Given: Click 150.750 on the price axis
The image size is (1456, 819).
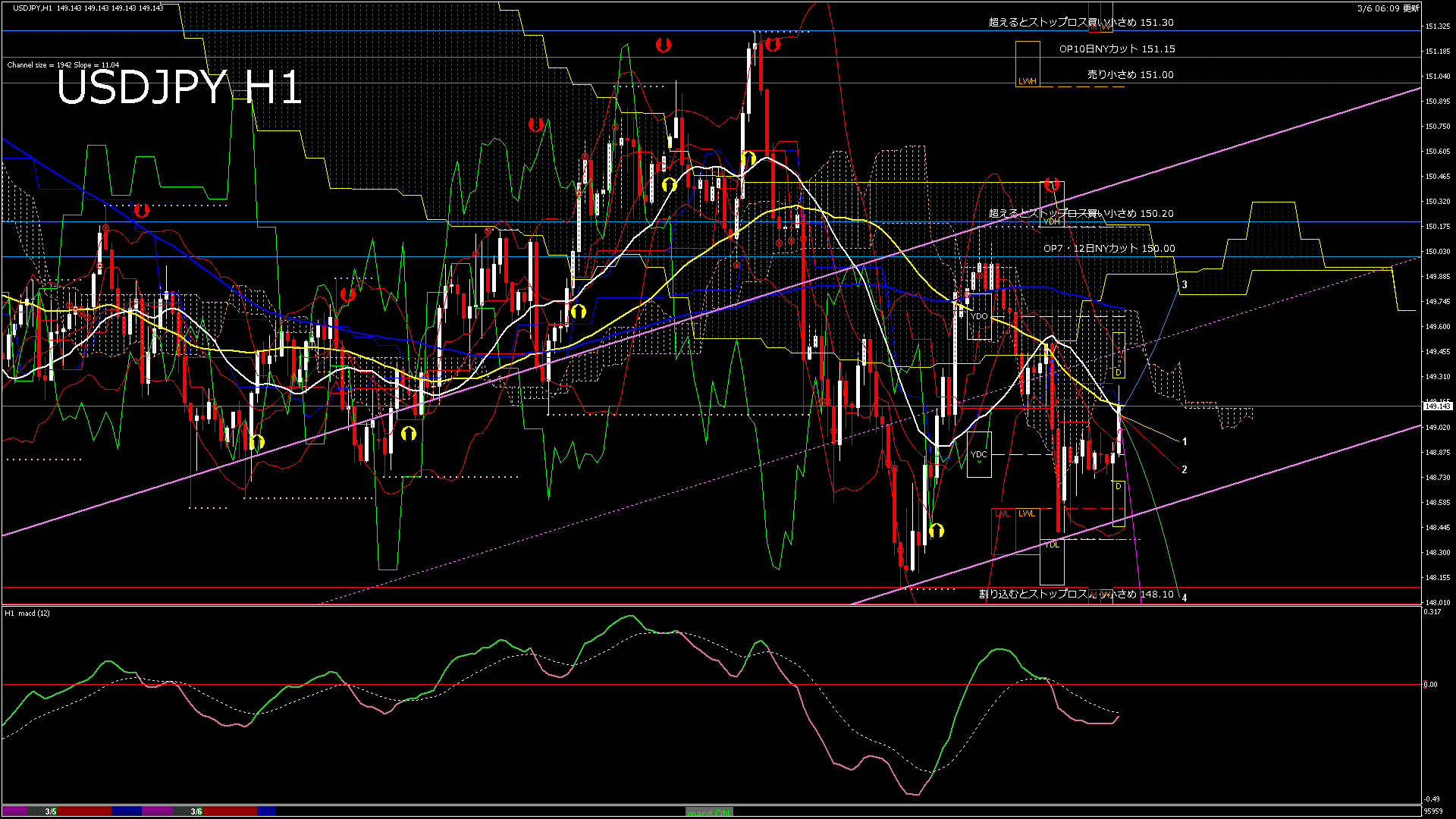Looking at the screenshot, I should (1438, 127).
